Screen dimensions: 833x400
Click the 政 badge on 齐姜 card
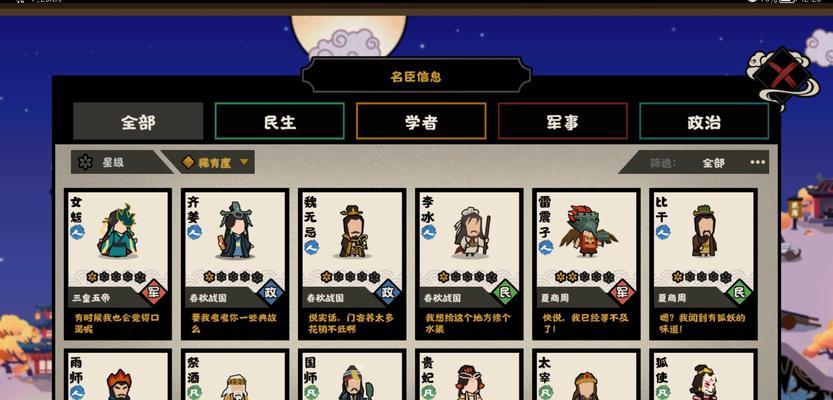pos(271,292)
